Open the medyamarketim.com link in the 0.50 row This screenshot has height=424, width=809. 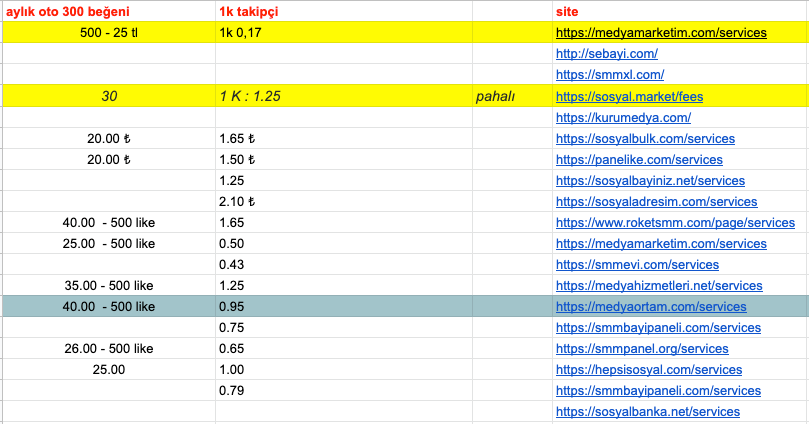click(661, 244)
